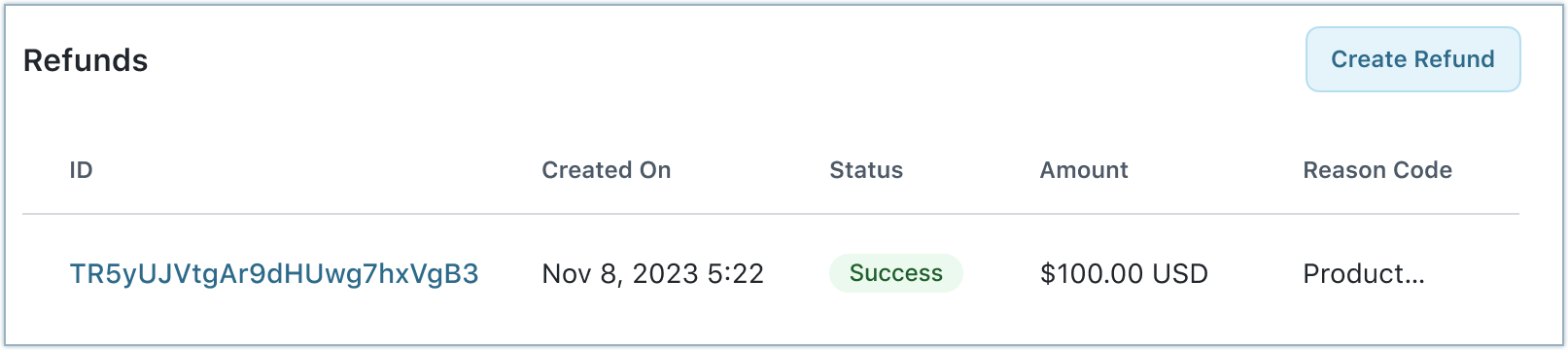The image size is (1568, 350).
Task: Click the 5:22 time in Created On cell
Action: pyautogui.click(x=736, y=273)
